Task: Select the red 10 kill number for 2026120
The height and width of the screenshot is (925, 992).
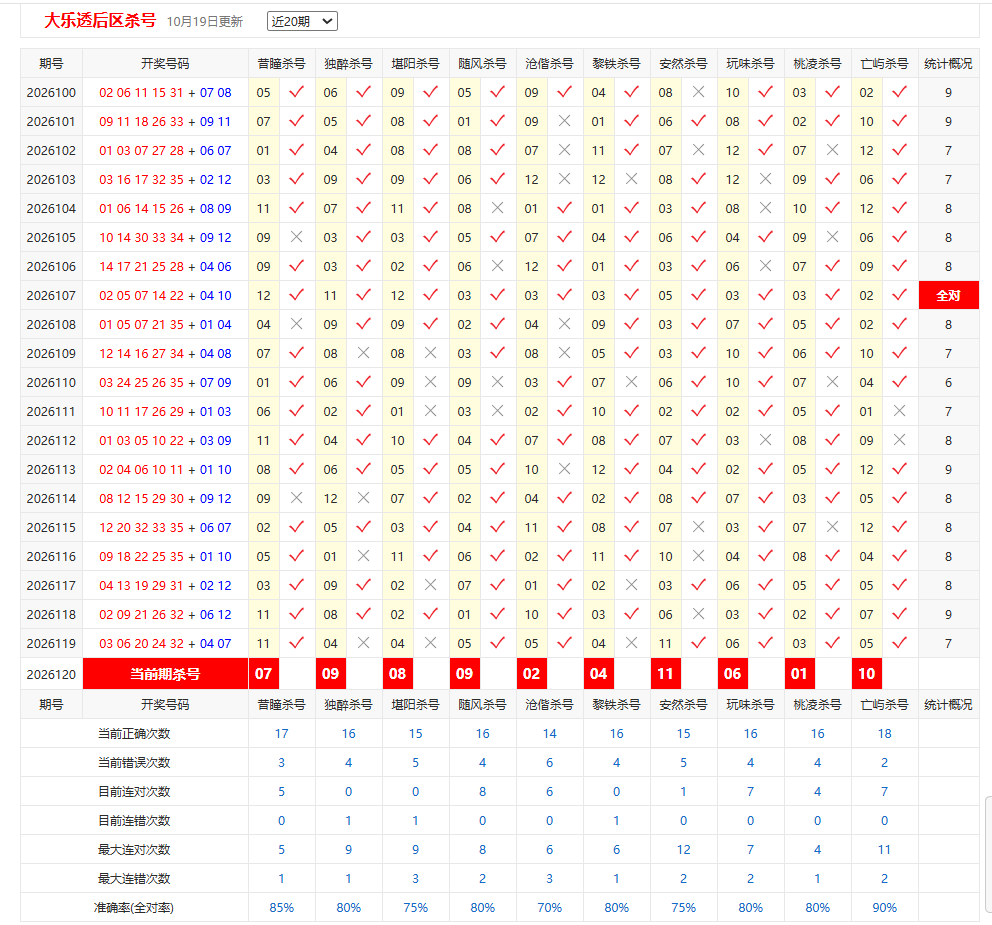Action: (x=867, y=674)
